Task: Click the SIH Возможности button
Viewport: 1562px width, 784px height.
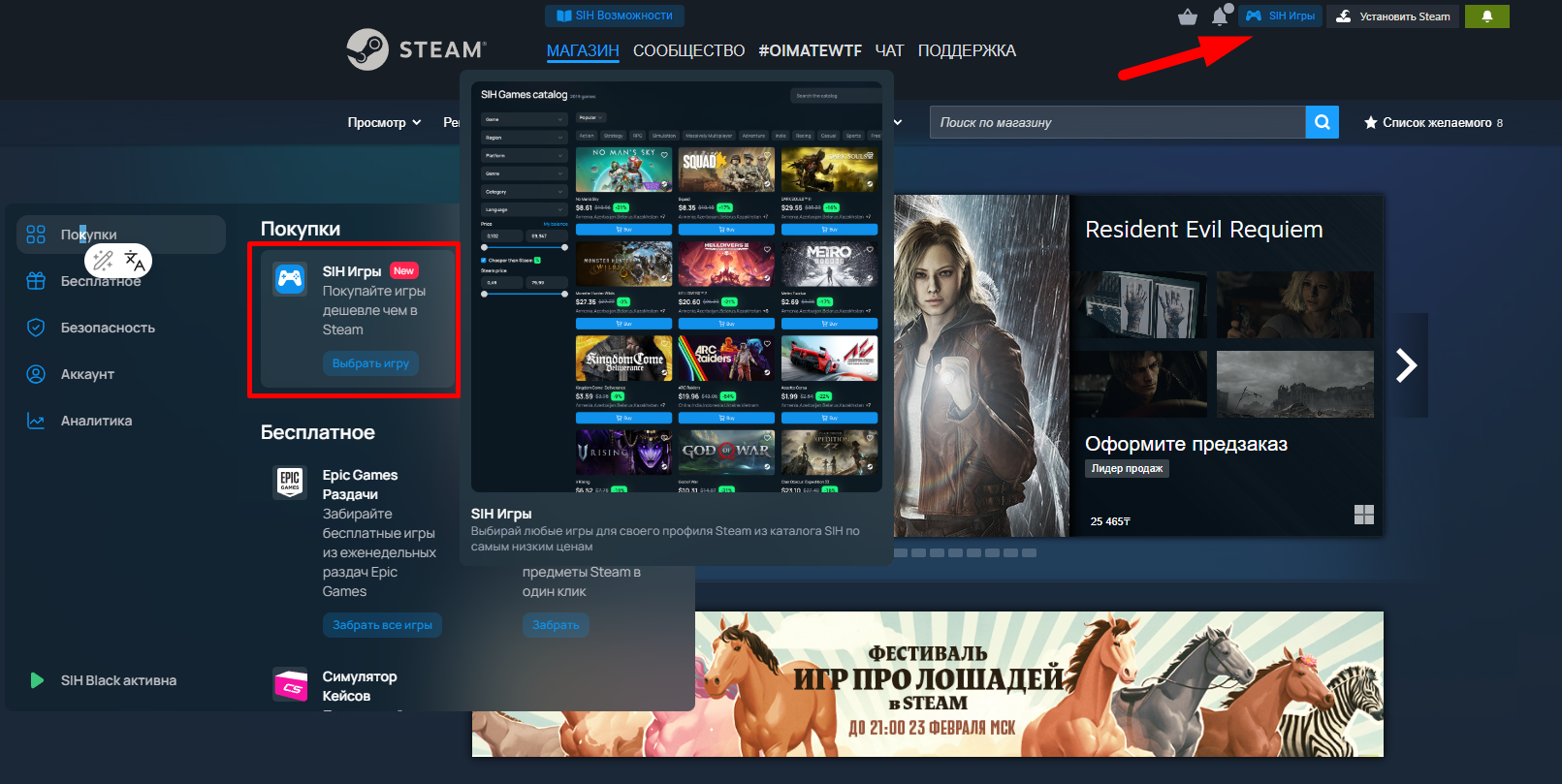Action: [615, 16]
